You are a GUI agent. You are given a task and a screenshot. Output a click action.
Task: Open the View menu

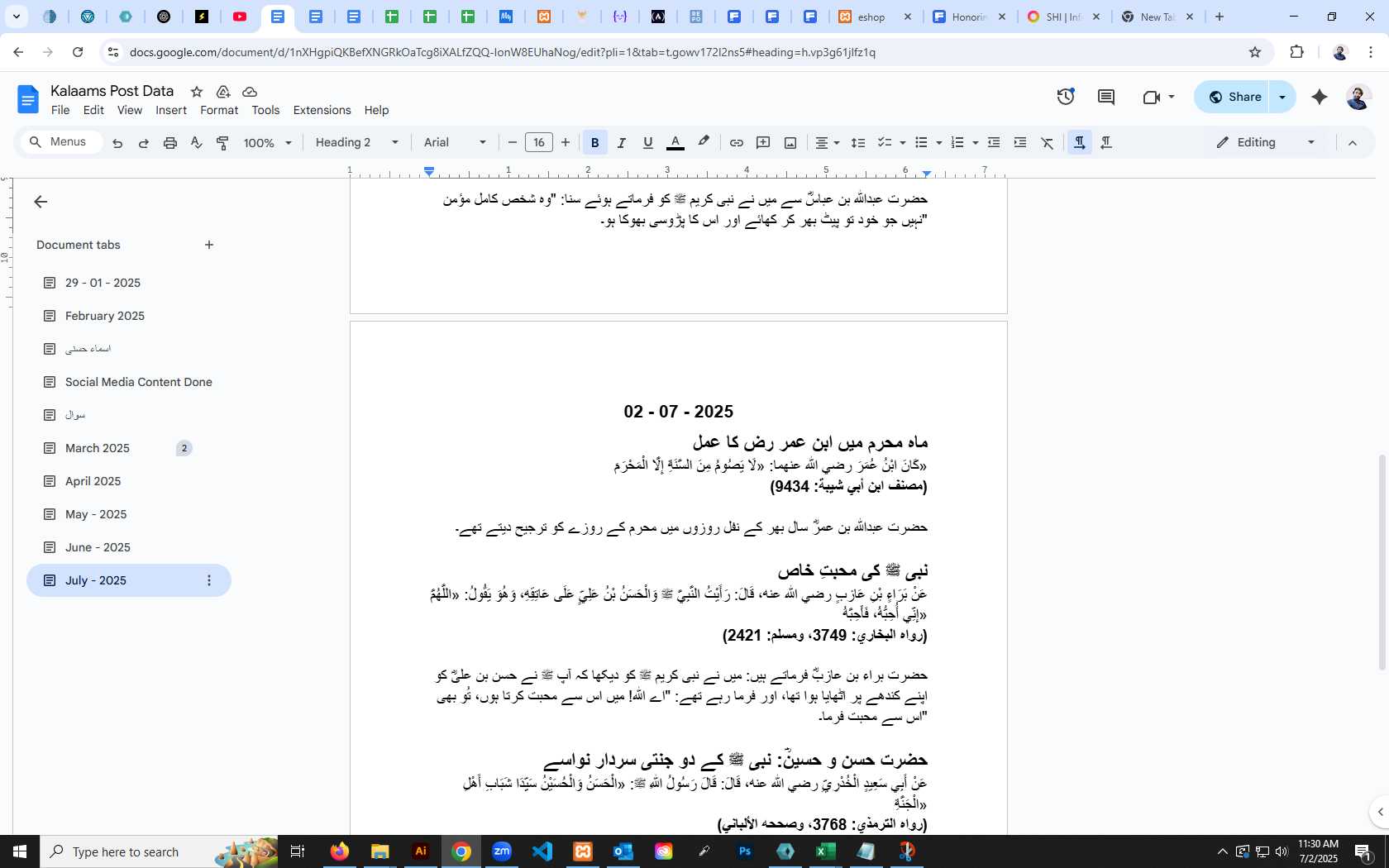(129, 110)
